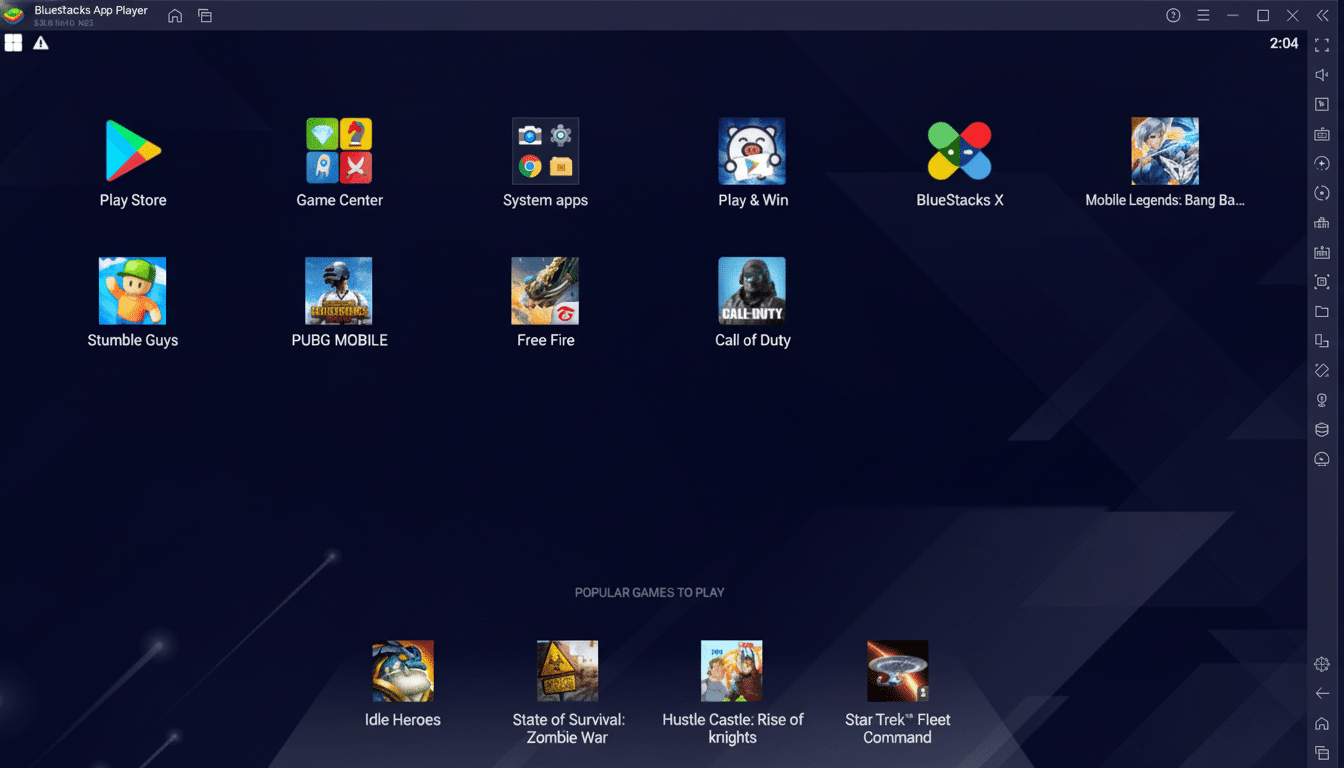
Task: Open the Install APK sidebar icon
Action: point(1321,103)
